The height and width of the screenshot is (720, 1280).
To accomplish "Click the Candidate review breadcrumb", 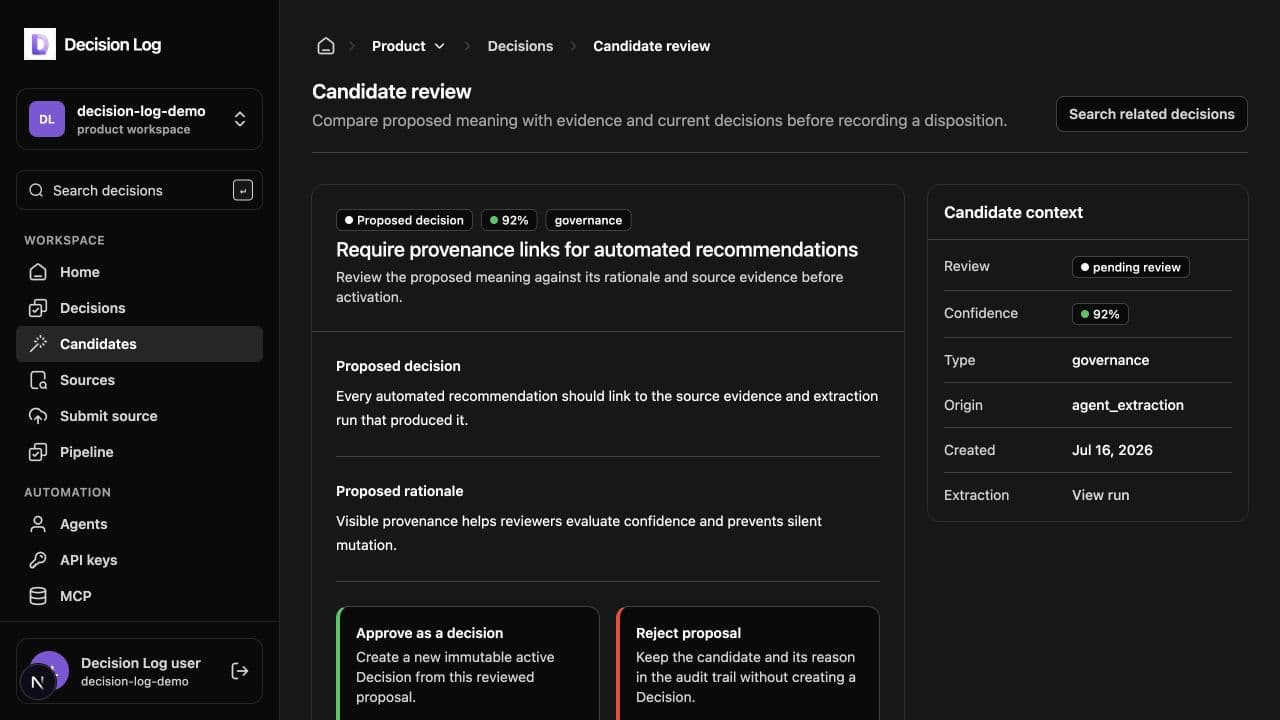I will pyautogui.click(x=651, y=46).
